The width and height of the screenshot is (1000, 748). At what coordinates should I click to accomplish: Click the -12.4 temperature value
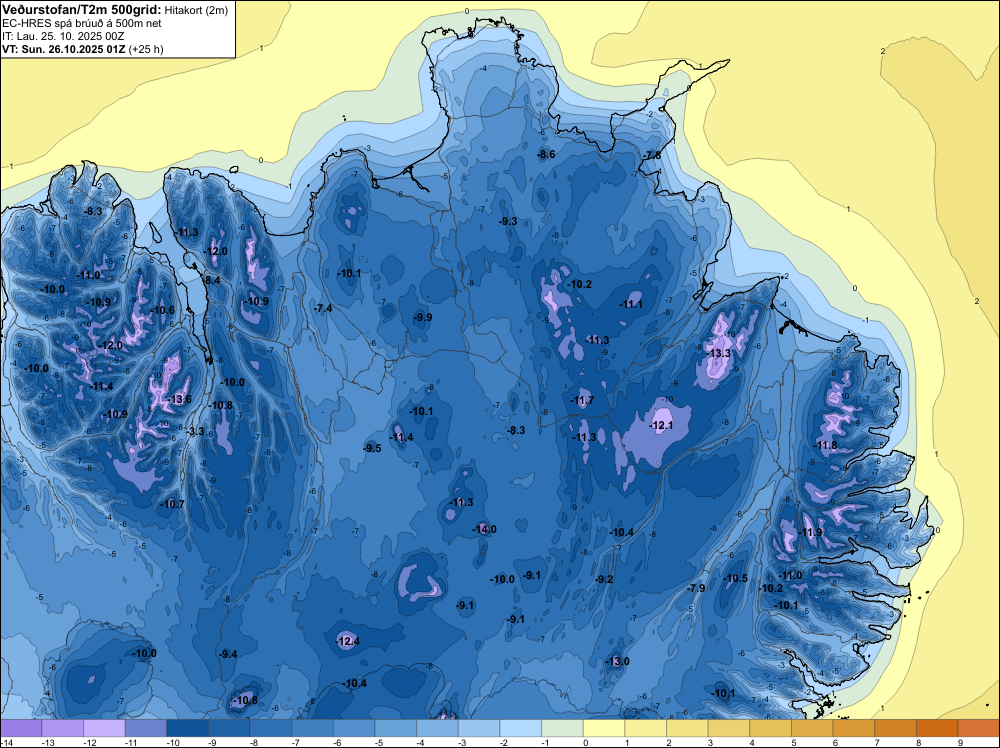click(x=348, y=641)
